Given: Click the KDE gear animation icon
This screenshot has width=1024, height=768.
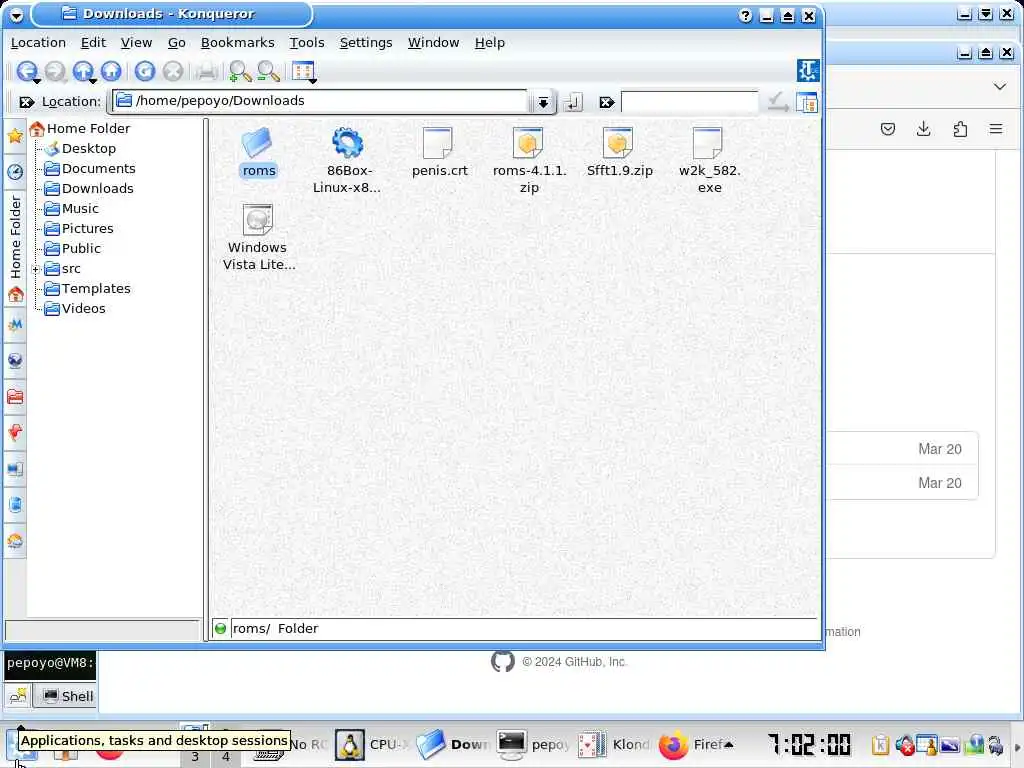Looking at the screenshot, I should (808, 70).
